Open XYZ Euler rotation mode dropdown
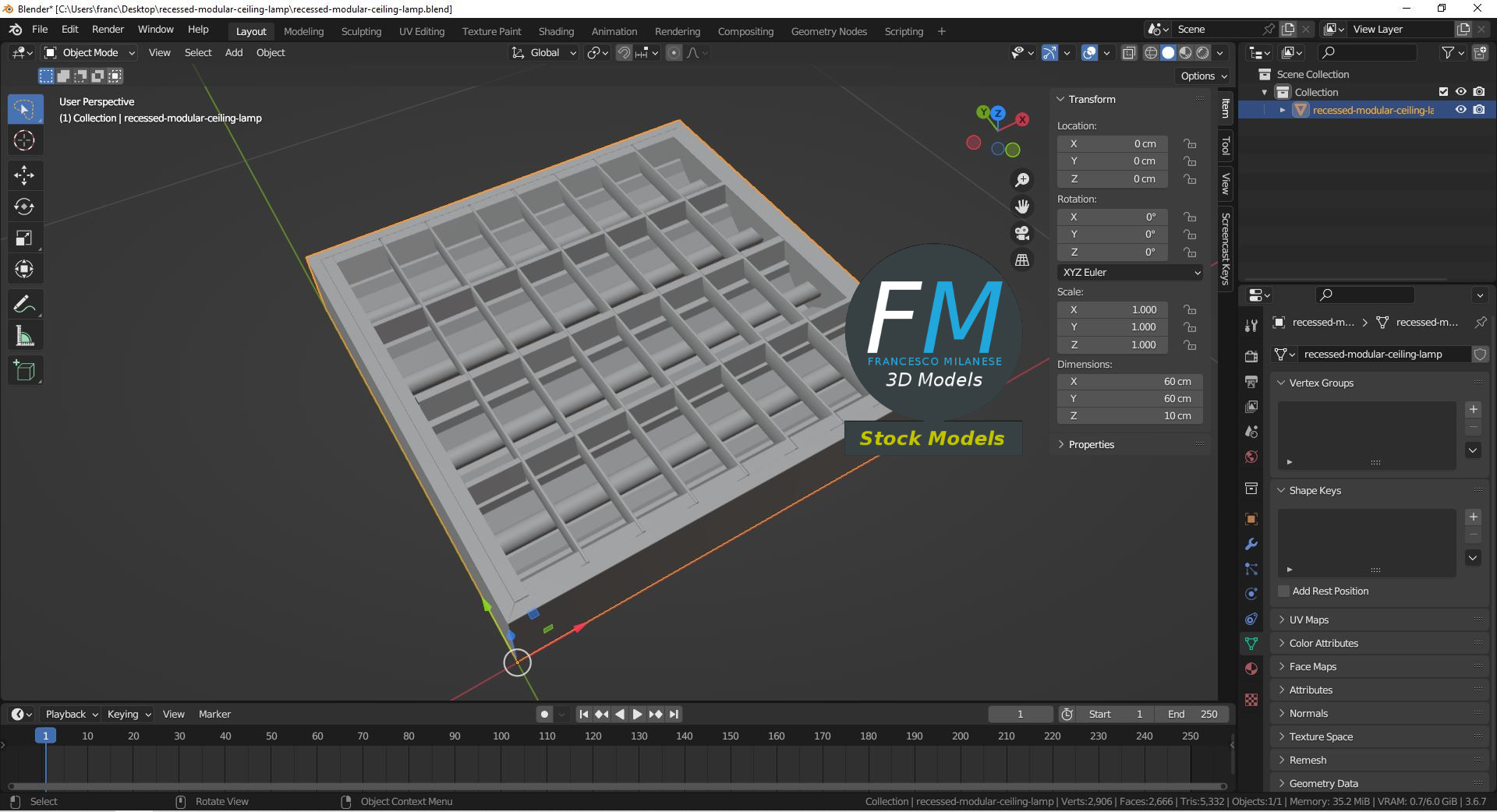The height and width of the screenshot is (812, 1497). pos(1130,273)
